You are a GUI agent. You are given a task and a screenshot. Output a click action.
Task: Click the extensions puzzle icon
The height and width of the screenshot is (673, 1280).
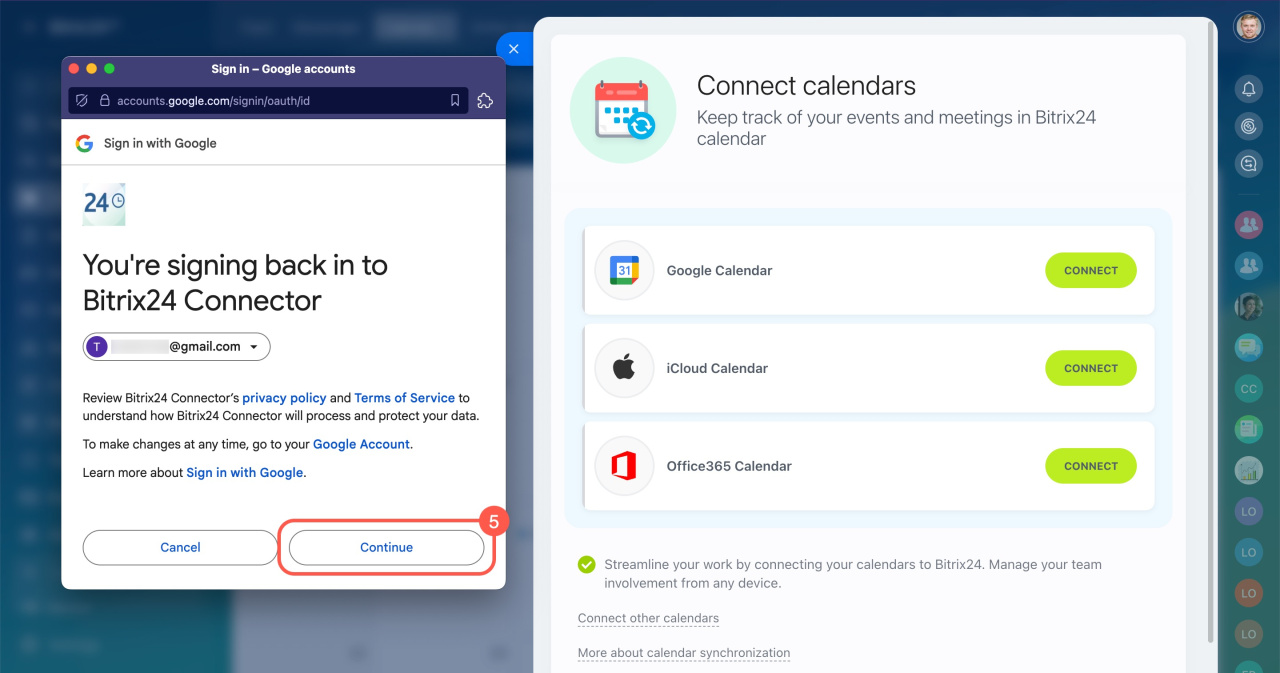click(485, 100)
